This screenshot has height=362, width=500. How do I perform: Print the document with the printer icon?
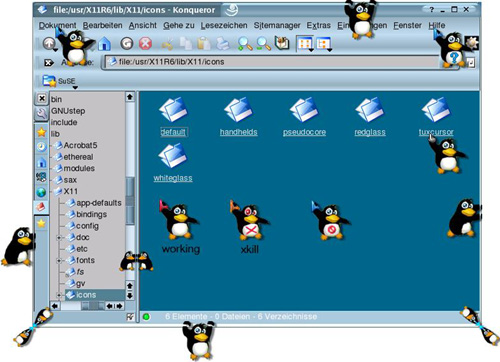pos(223,44)
